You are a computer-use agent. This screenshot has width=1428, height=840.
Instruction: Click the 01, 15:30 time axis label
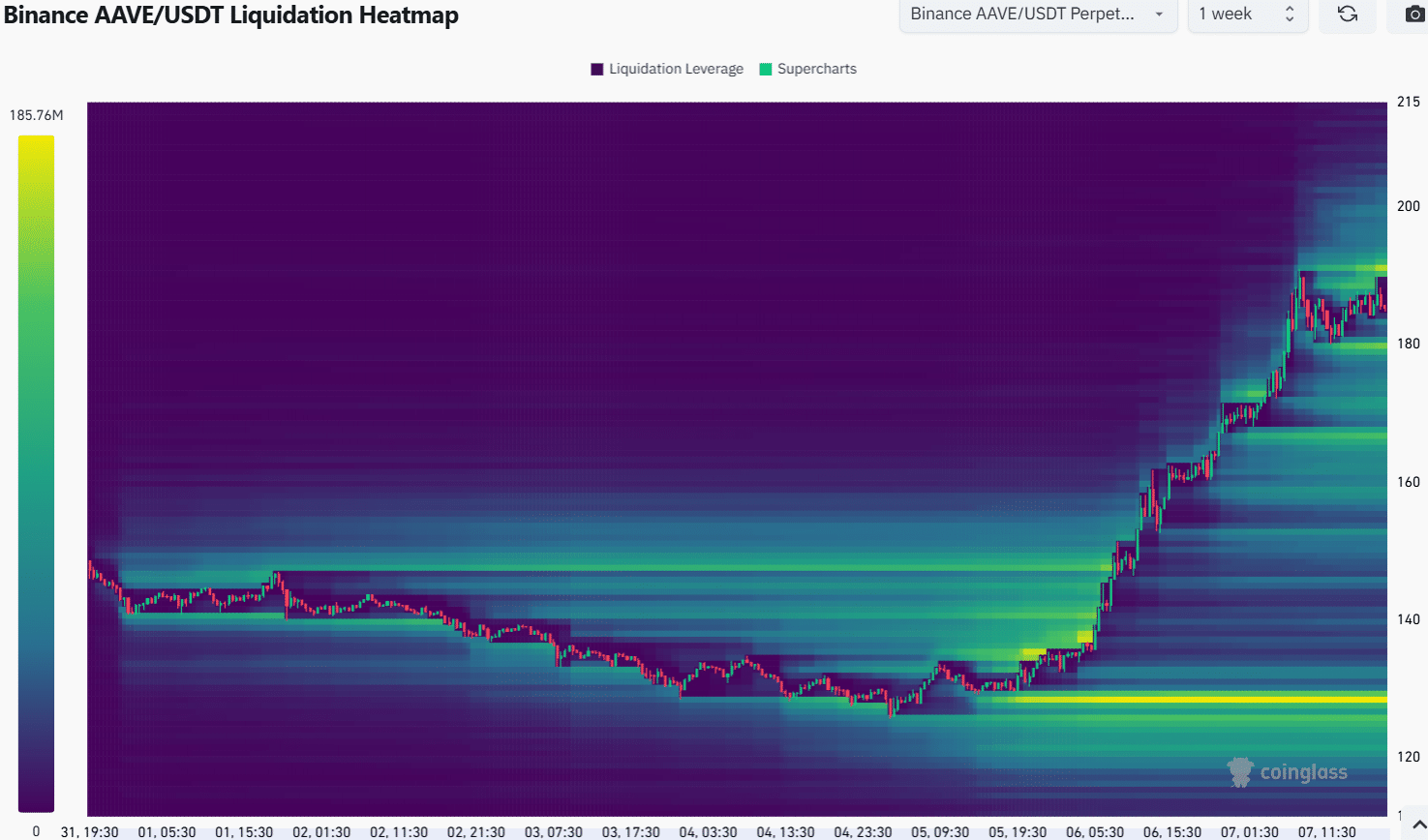(244, 832)
